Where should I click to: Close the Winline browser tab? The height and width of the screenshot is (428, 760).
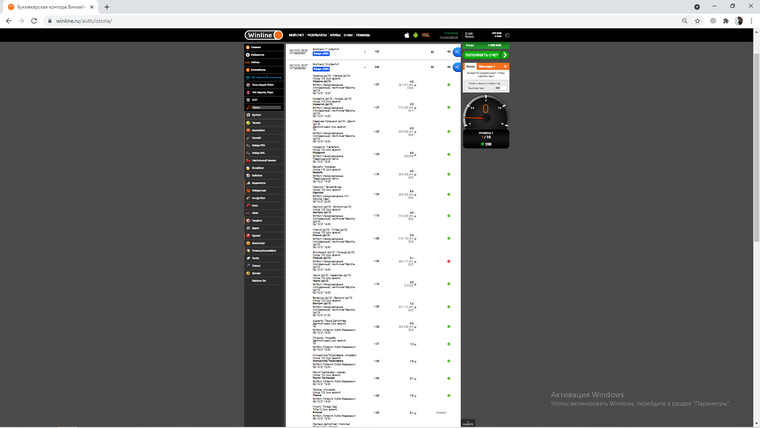pos(92,7)
